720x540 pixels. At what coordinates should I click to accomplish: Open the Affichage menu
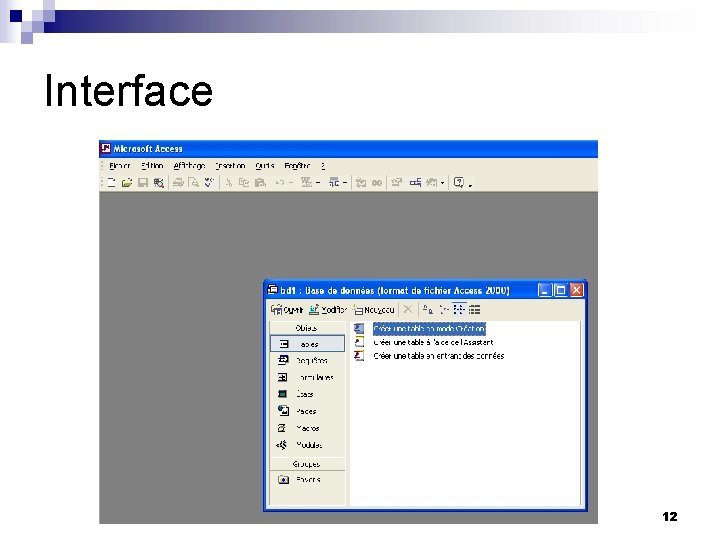coord(189,166)
